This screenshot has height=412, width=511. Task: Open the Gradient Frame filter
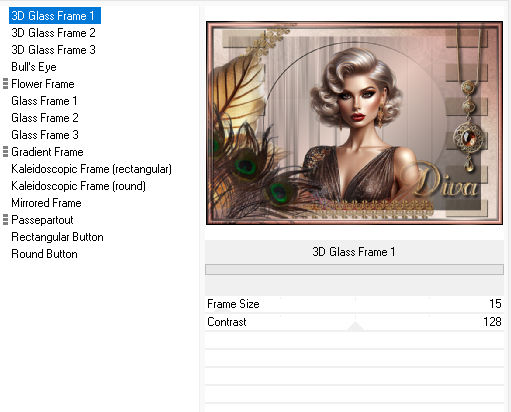point(47,152)
